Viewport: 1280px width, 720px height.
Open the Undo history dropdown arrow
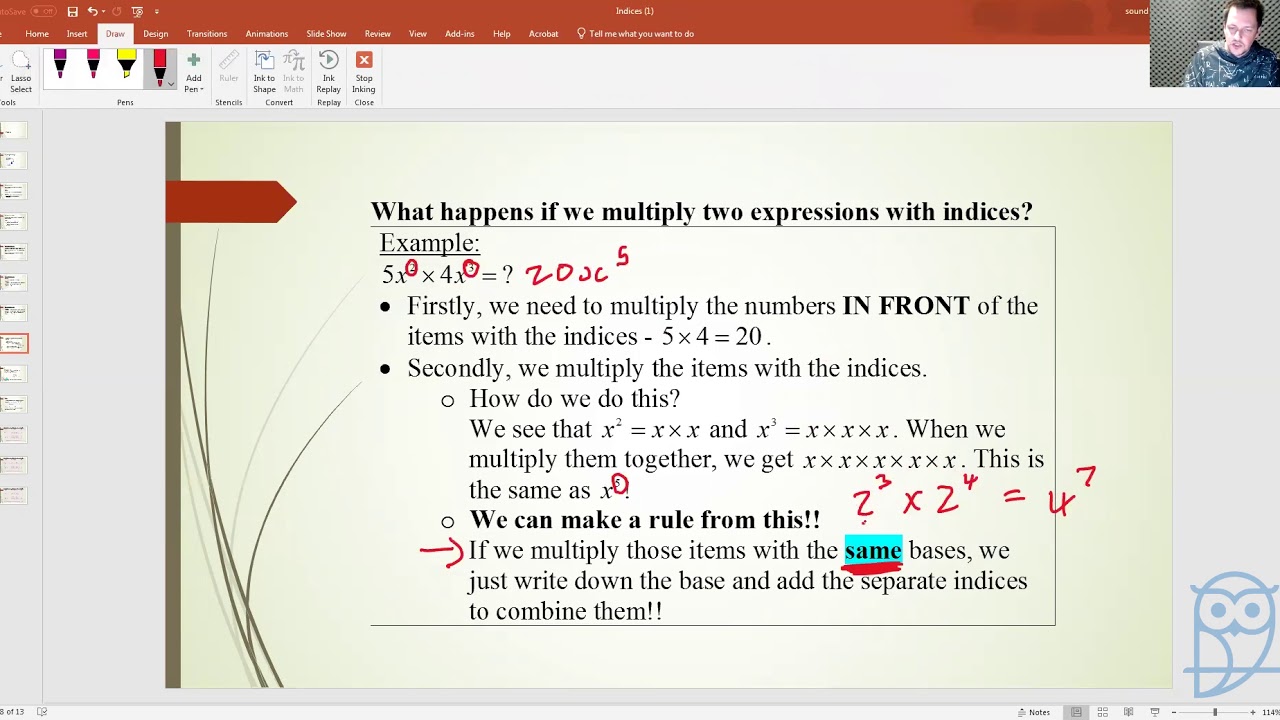pos(102,11)
